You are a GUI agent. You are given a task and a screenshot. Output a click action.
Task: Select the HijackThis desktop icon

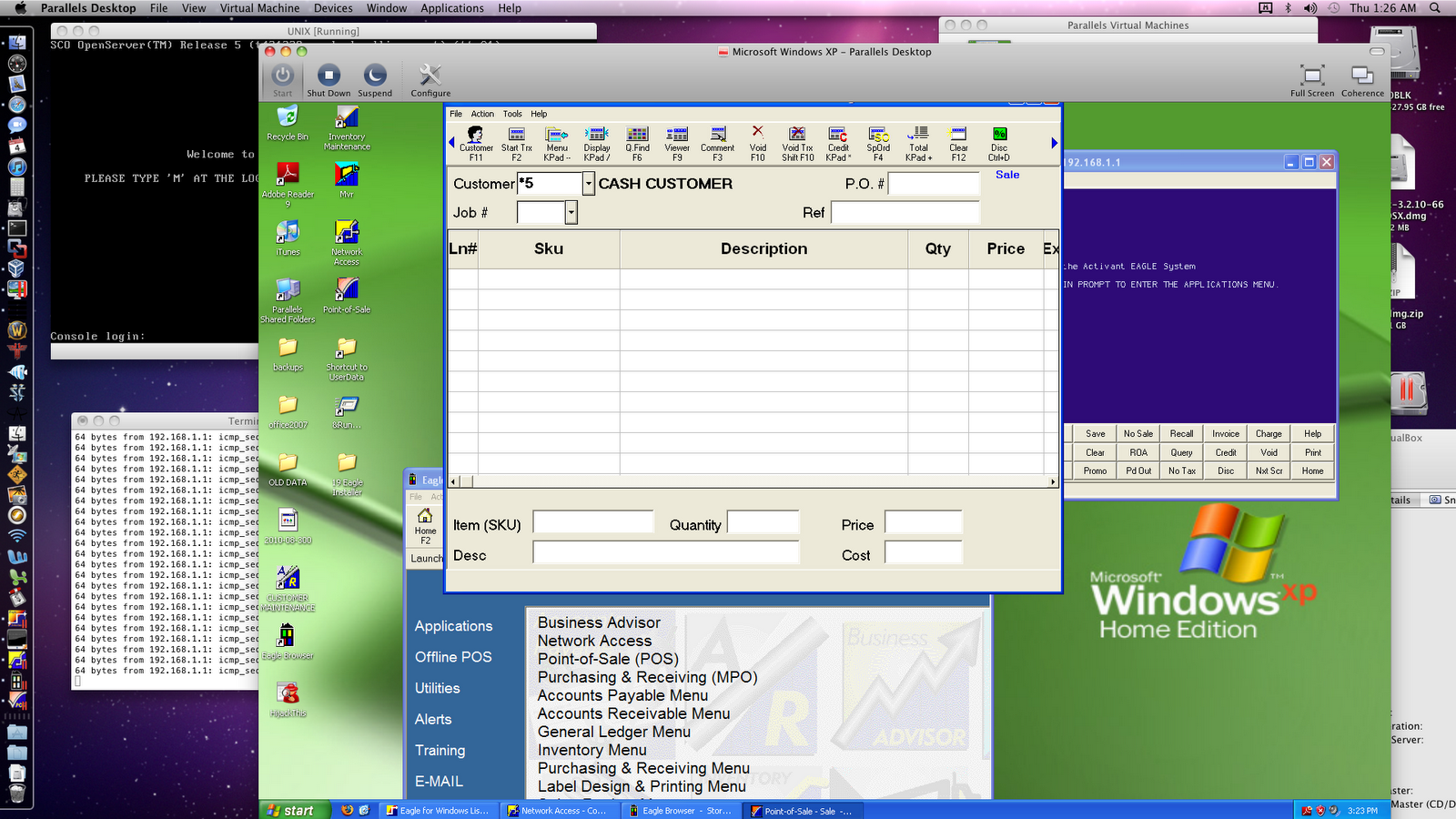pyautogui.click(x=288, y=700)
